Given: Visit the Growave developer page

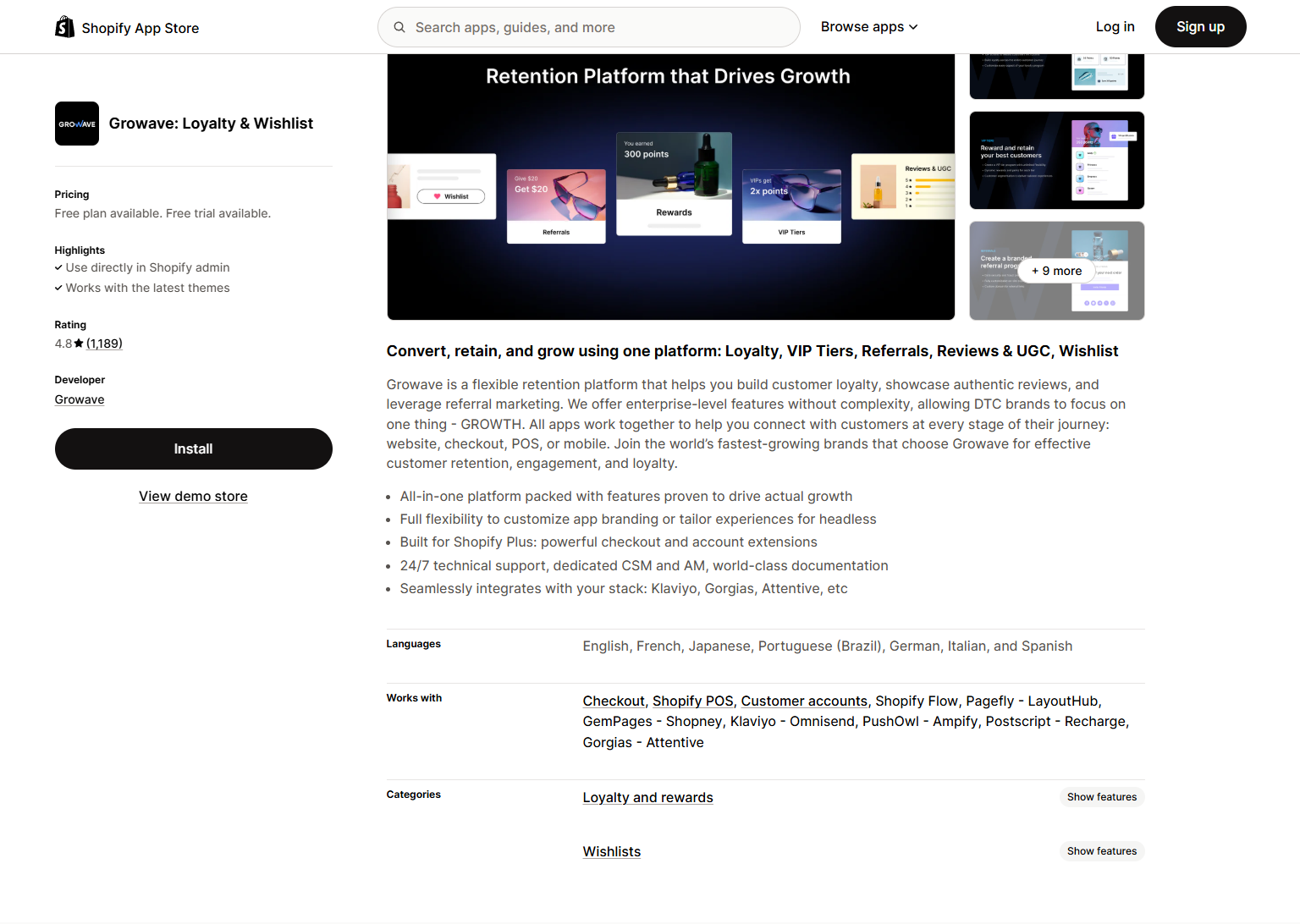Looking at the screenshot, I should pos(80,399).
